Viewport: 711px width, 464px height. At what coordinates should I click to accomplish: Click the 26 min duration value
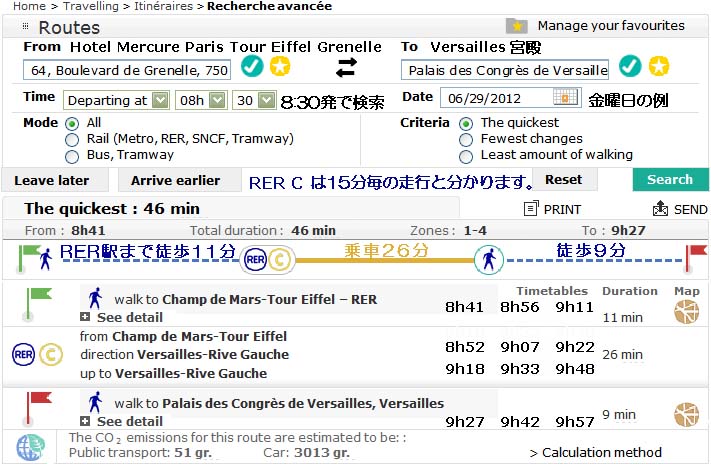623,354
